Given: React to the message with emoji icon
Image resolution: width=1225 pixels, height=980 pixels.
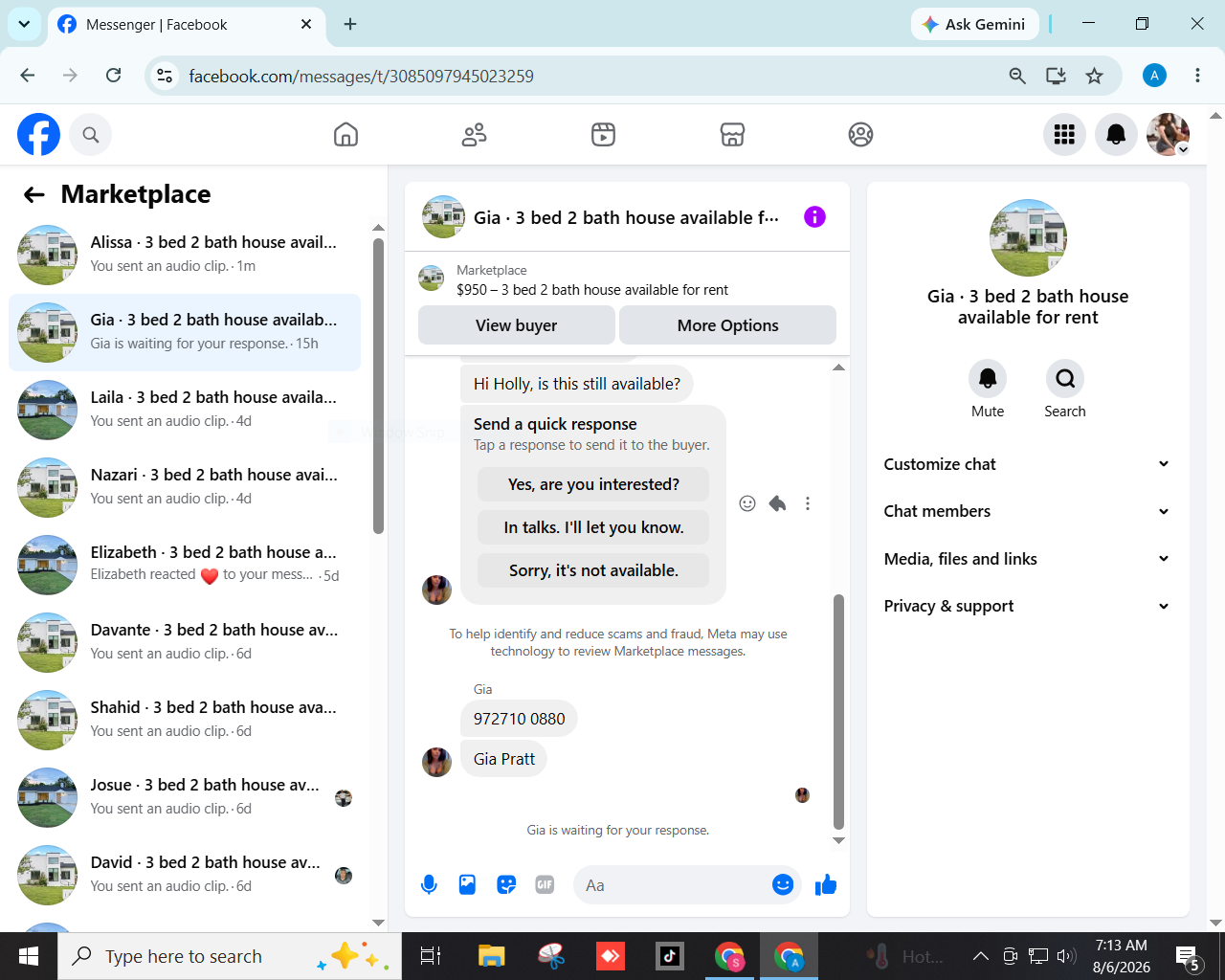Looking at the screenshot, I should pos(747,503).
